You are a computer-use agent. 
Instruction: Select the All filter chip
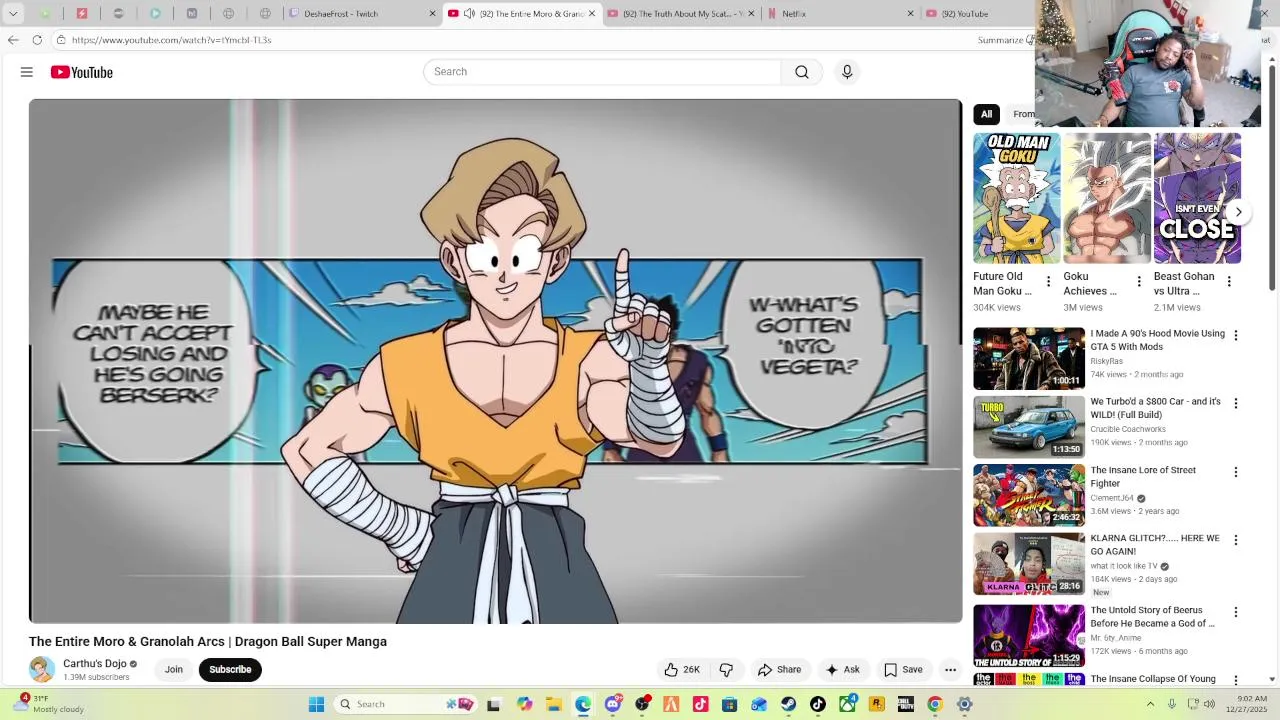tap(986, 114)
